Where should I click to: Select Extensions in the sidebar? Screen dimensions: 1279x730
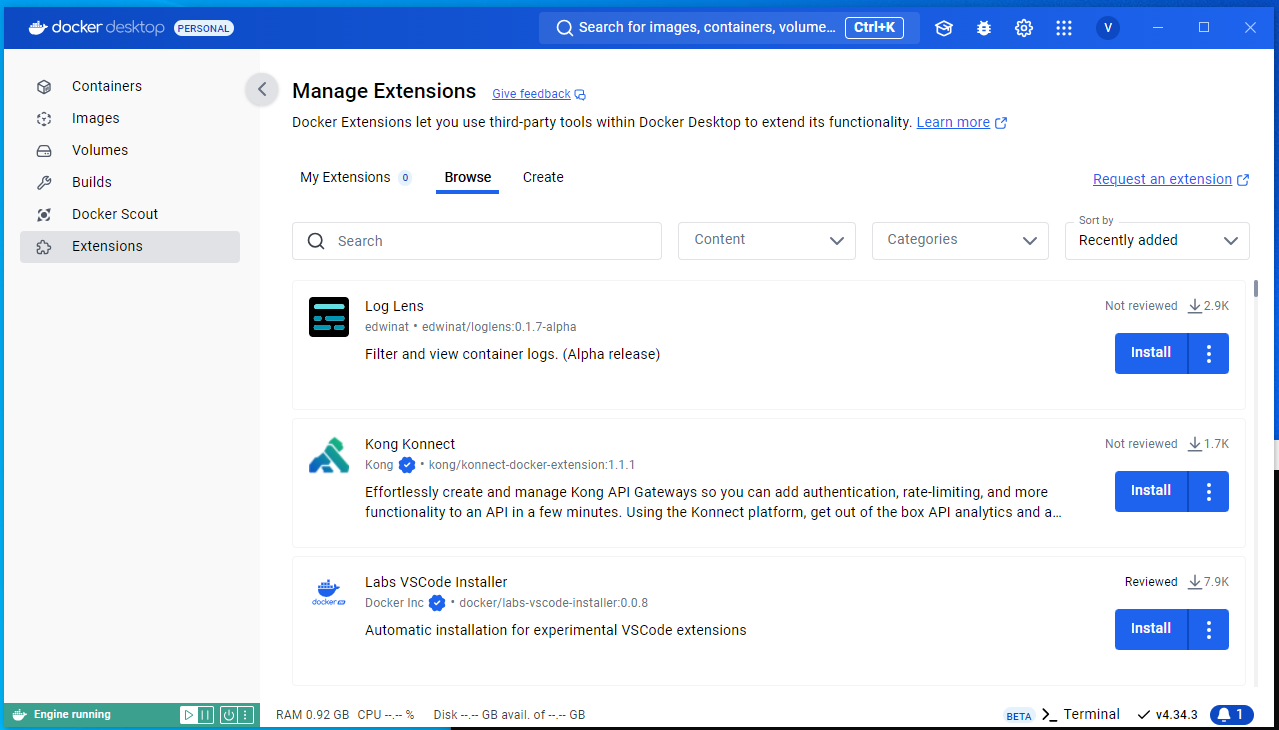tap(130, 247)
